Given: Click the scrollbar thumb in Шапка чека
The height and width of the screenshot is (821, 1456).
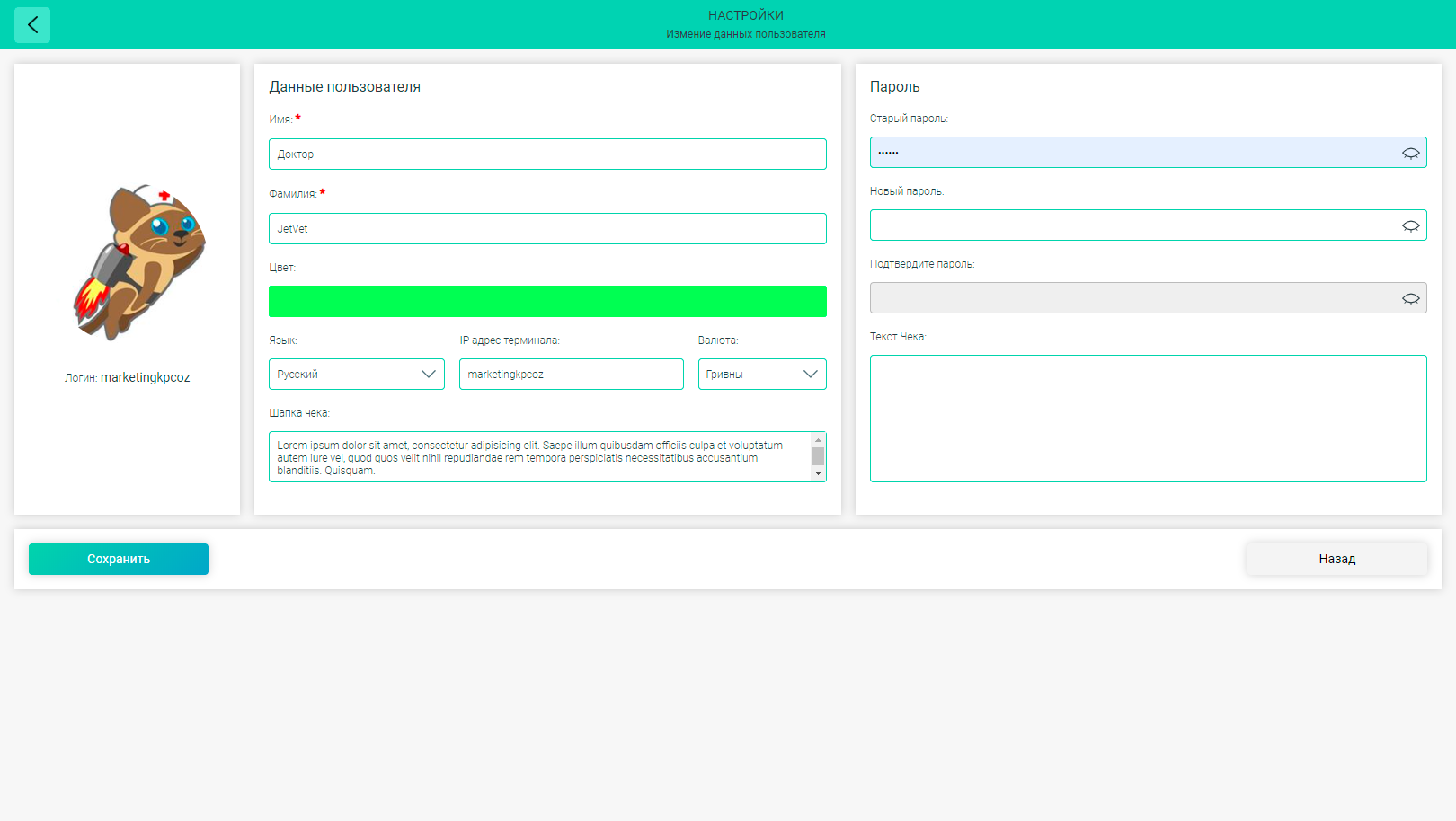Looking at the screenshot, I should click(818, 456).
